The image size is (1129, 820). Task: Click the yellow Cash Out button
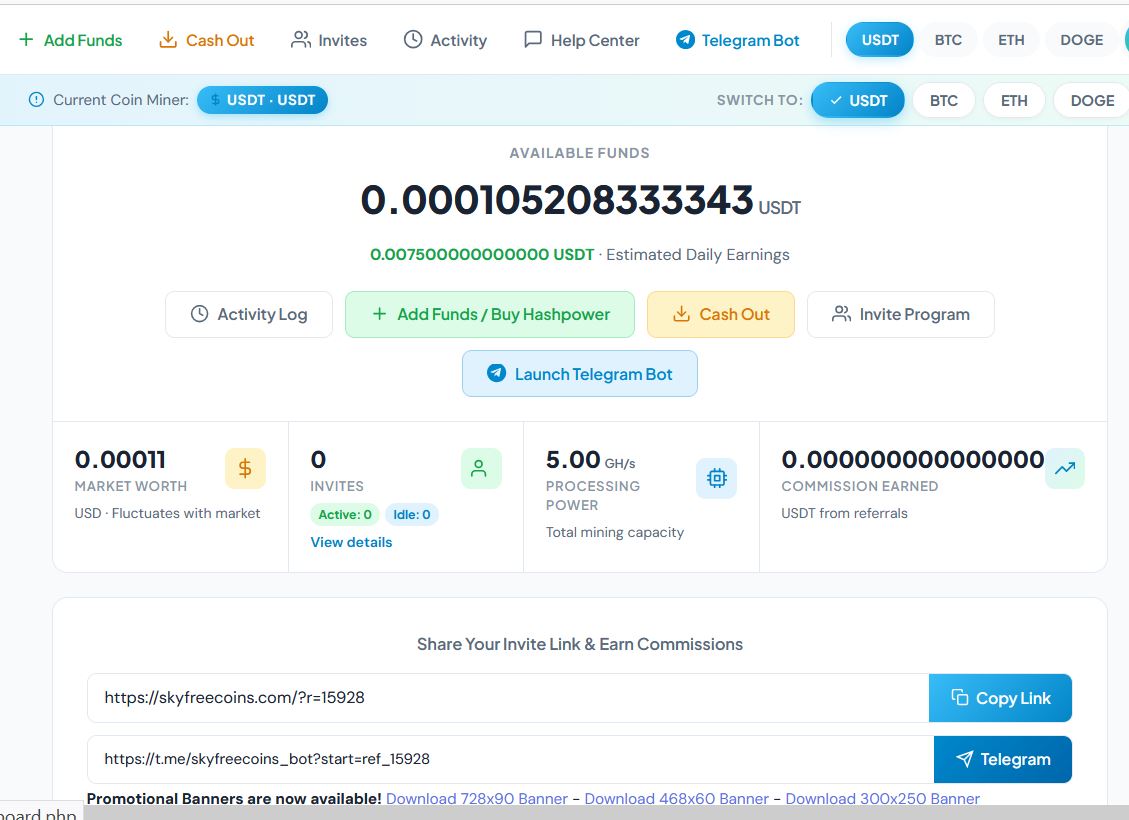pyautogui.click(x=721, y=314)
